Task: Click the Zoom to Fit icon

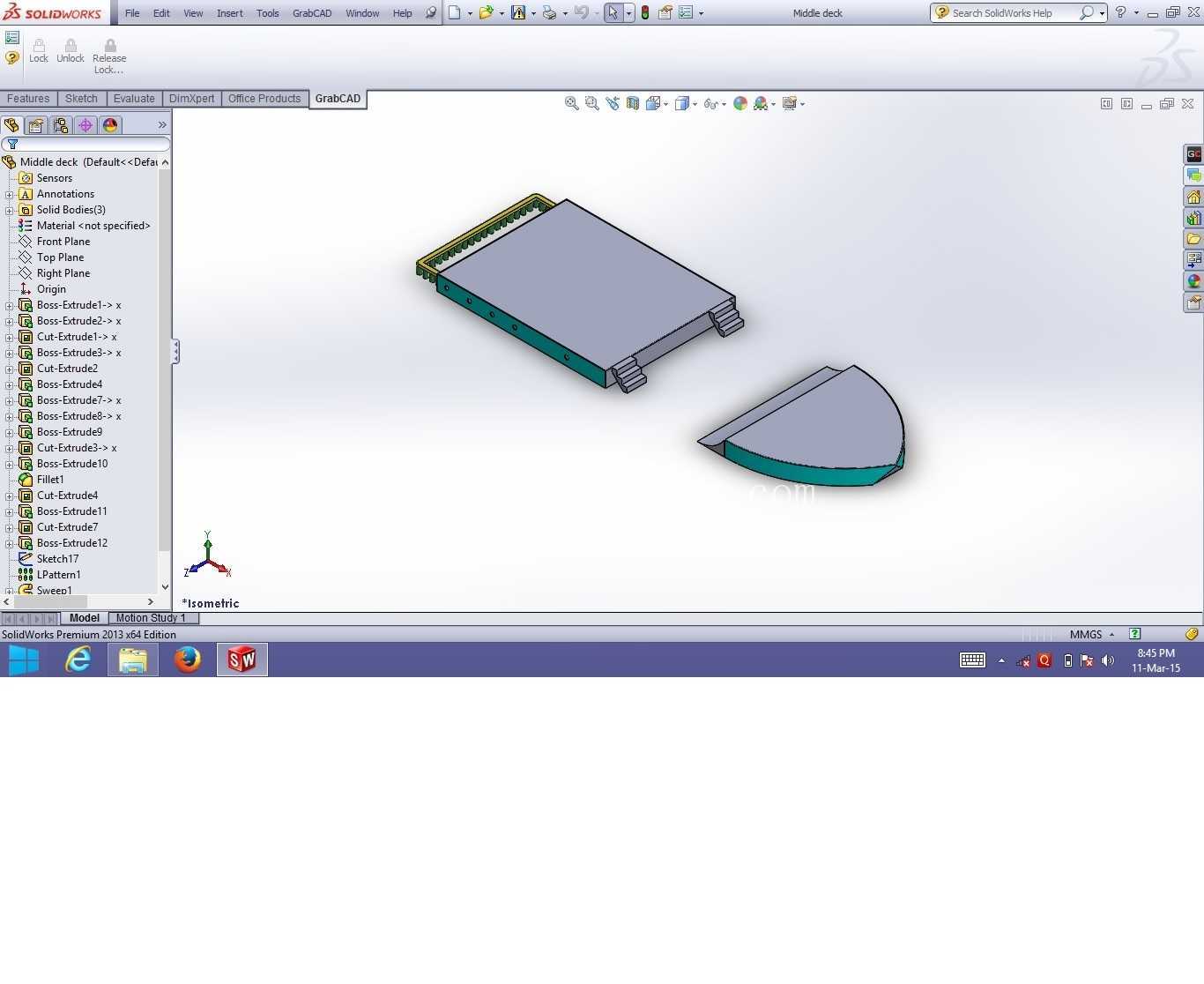Action: tap(572, 103)
